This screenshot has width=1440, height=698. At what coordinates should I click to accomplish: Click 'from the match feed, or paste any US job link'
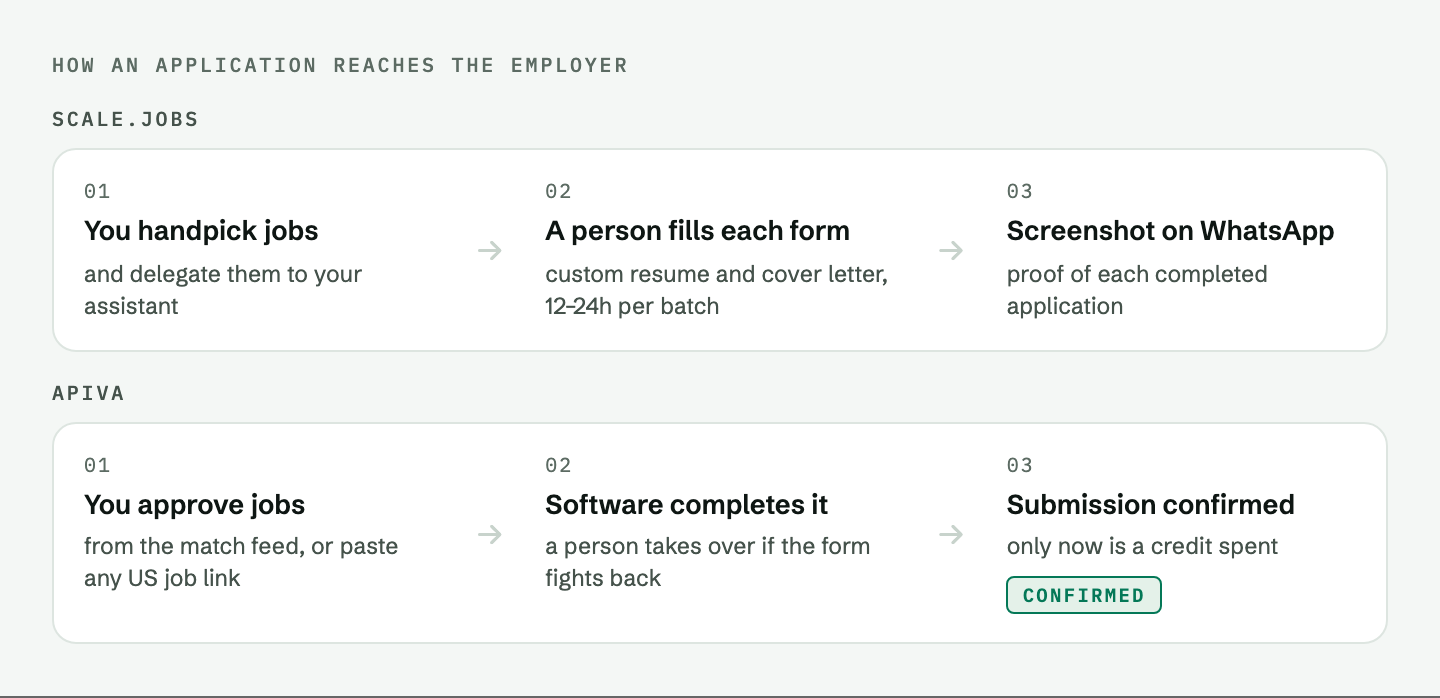point(241,562)
